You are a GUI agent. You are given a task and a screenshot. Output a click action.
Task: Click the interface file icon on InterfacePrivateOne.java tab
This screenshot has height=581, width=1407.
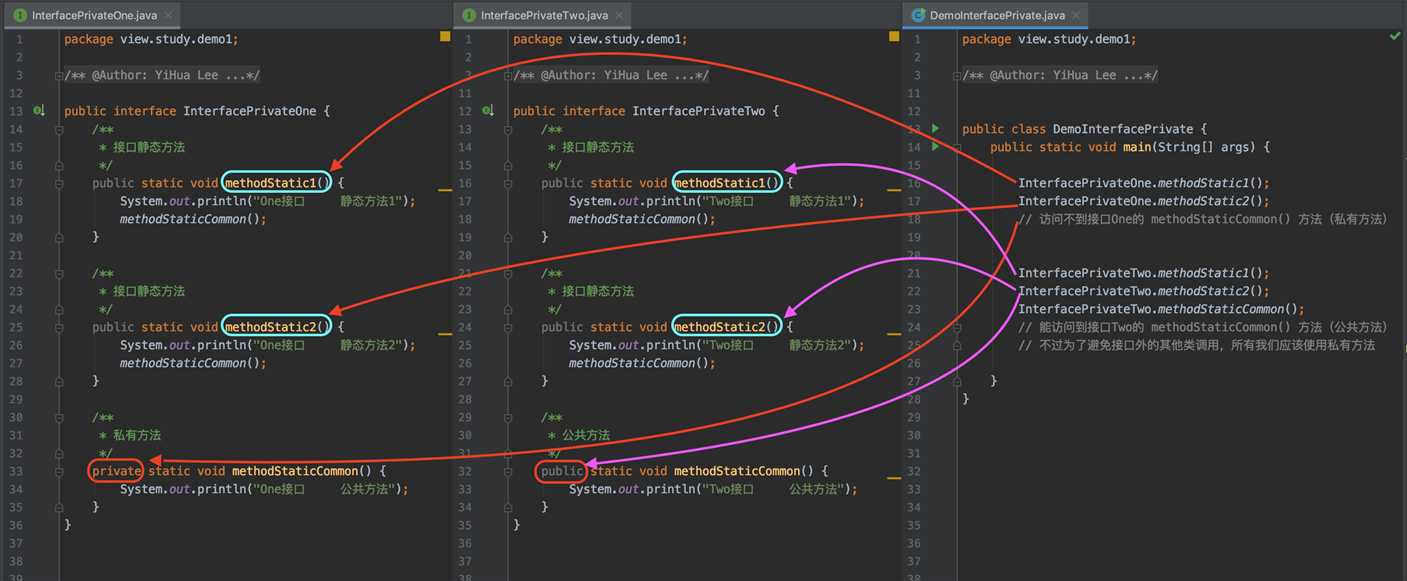[20, 16]
